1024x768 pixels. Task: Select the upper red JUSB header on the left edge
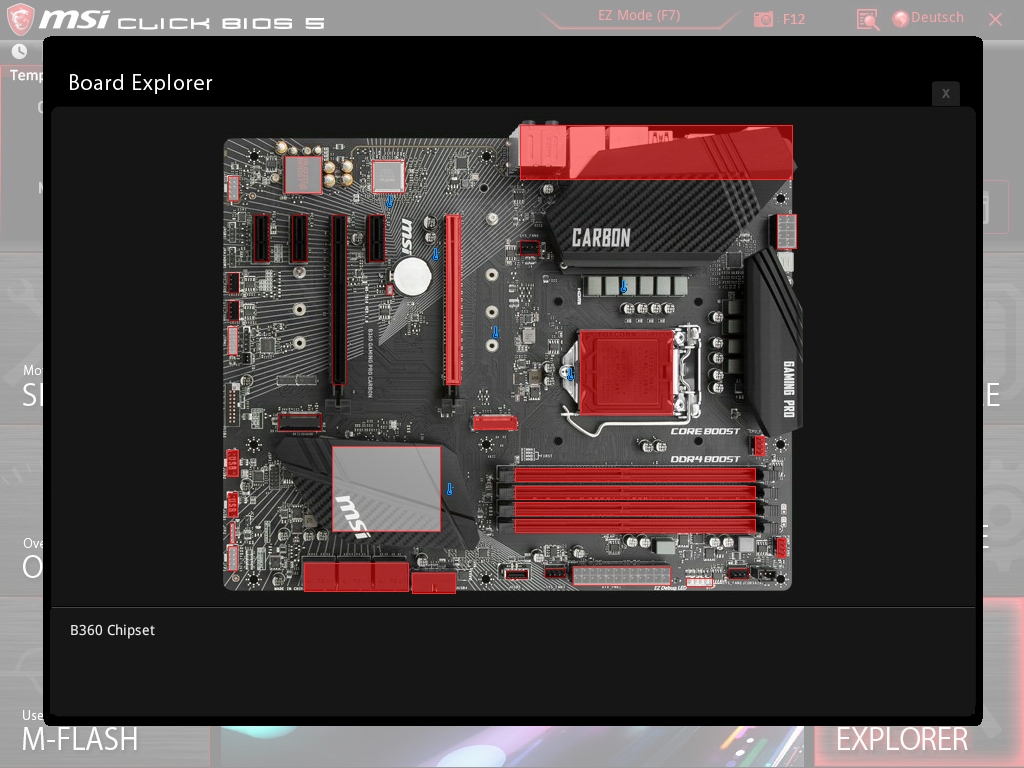pyautogui.click(x=232, y=462)
